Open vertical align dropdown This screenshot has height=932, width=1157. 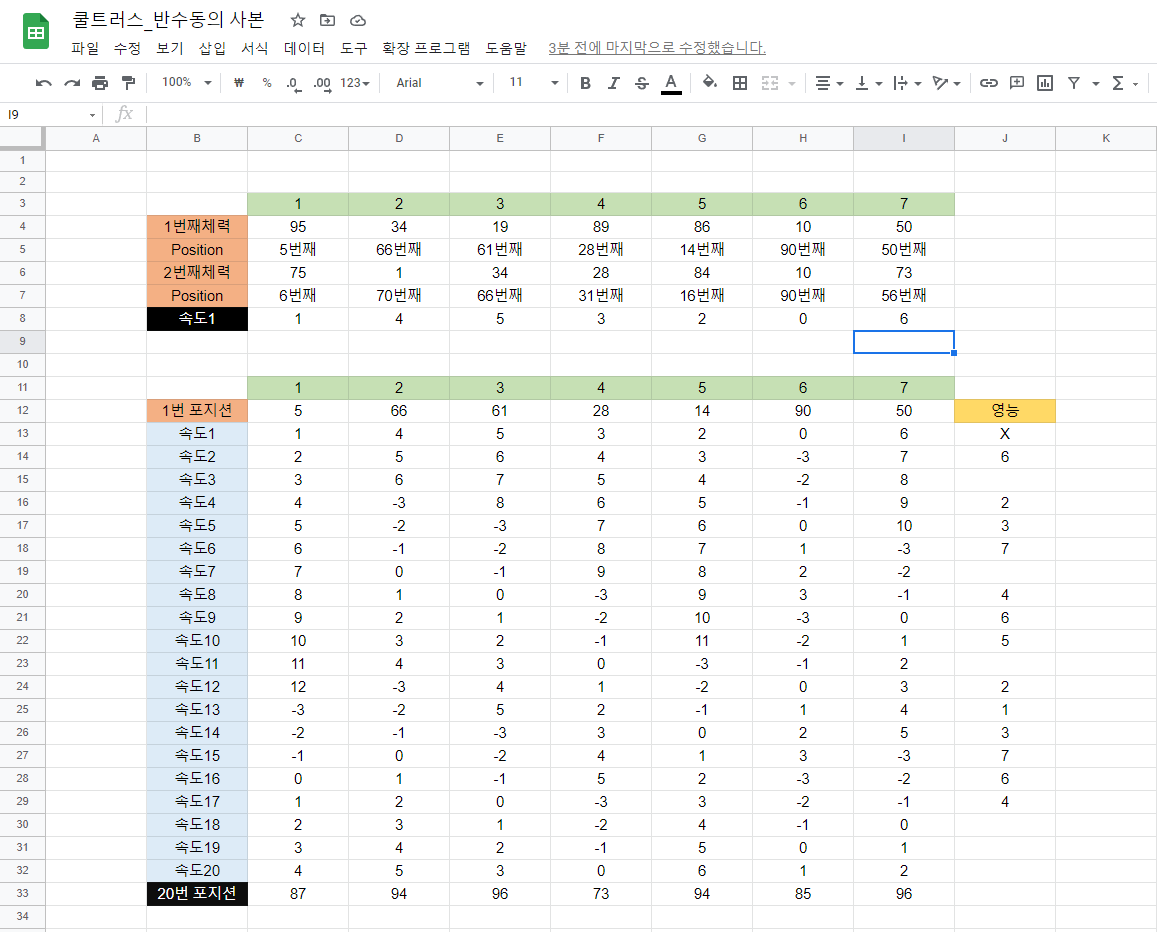pyautogui.click(x=868, y=83)
